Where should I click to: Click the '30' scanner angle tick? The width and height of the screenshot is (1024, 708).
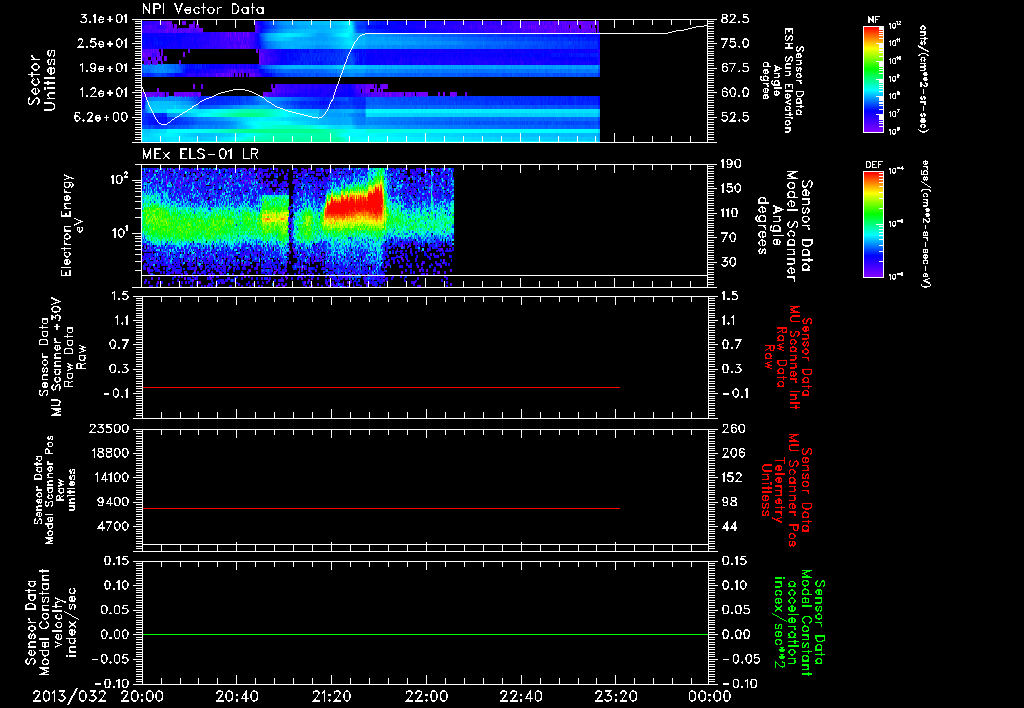[728, 262]
